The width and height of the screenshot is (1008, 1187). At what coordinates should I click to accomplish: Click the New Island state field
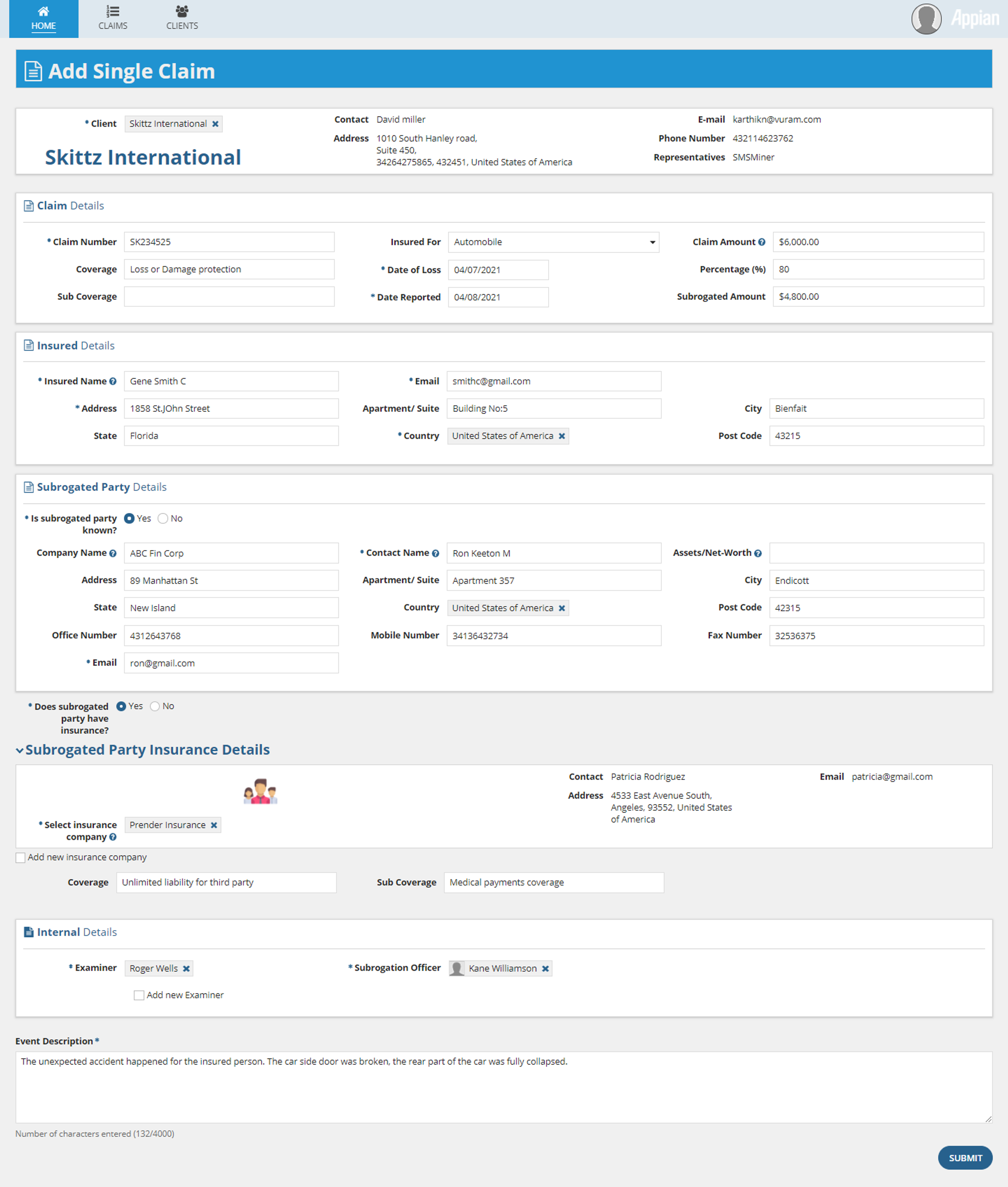tap(232, 608)
